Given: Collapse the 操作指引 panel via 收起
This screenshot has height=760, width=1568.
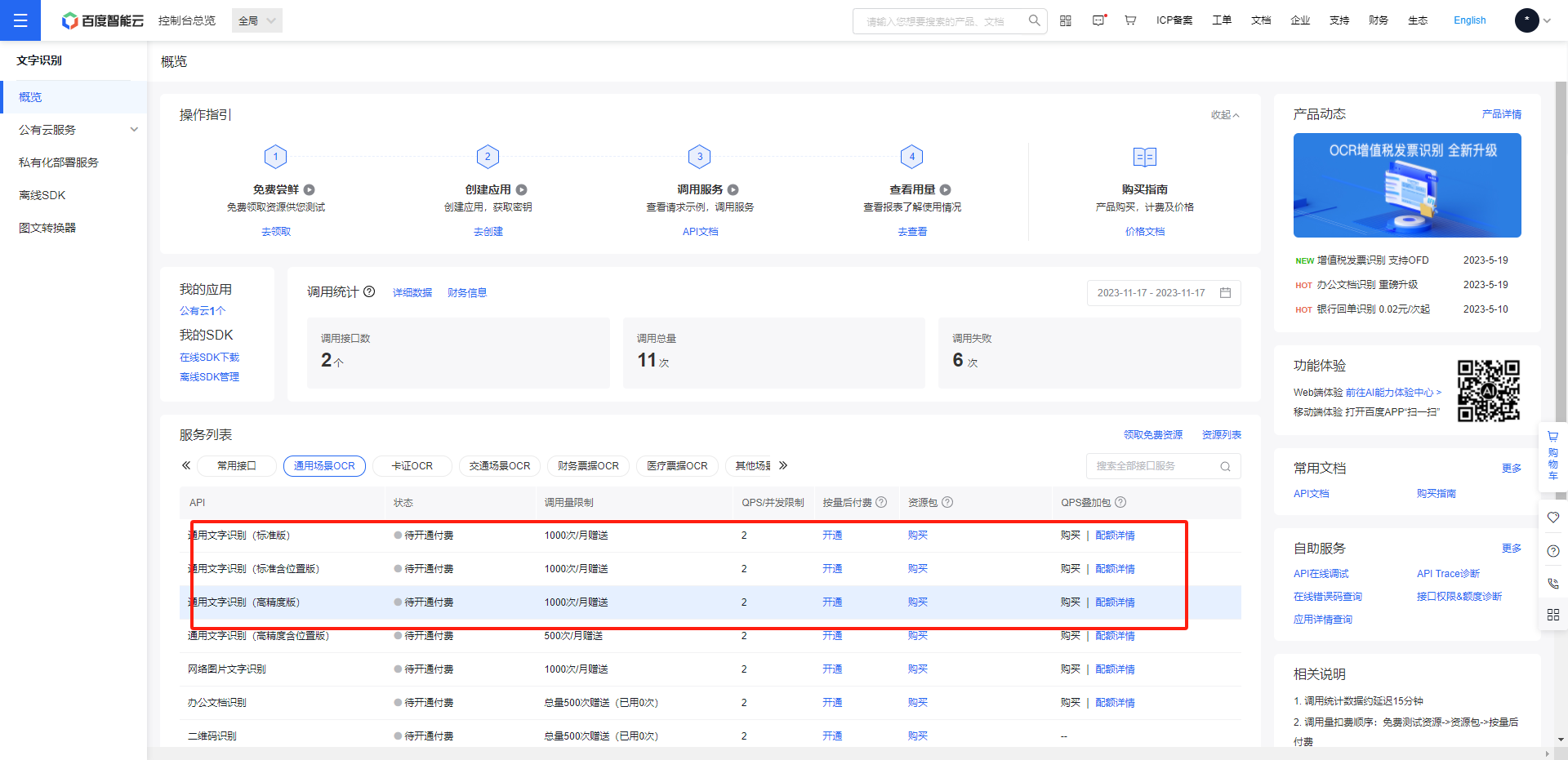Looking at the screenshot, I should 1225,115.
